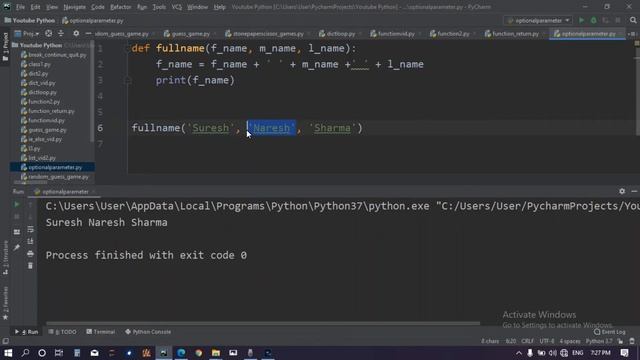Open Windows Start menu
This screenshot has height=360, width=640.
pos(8,353)
